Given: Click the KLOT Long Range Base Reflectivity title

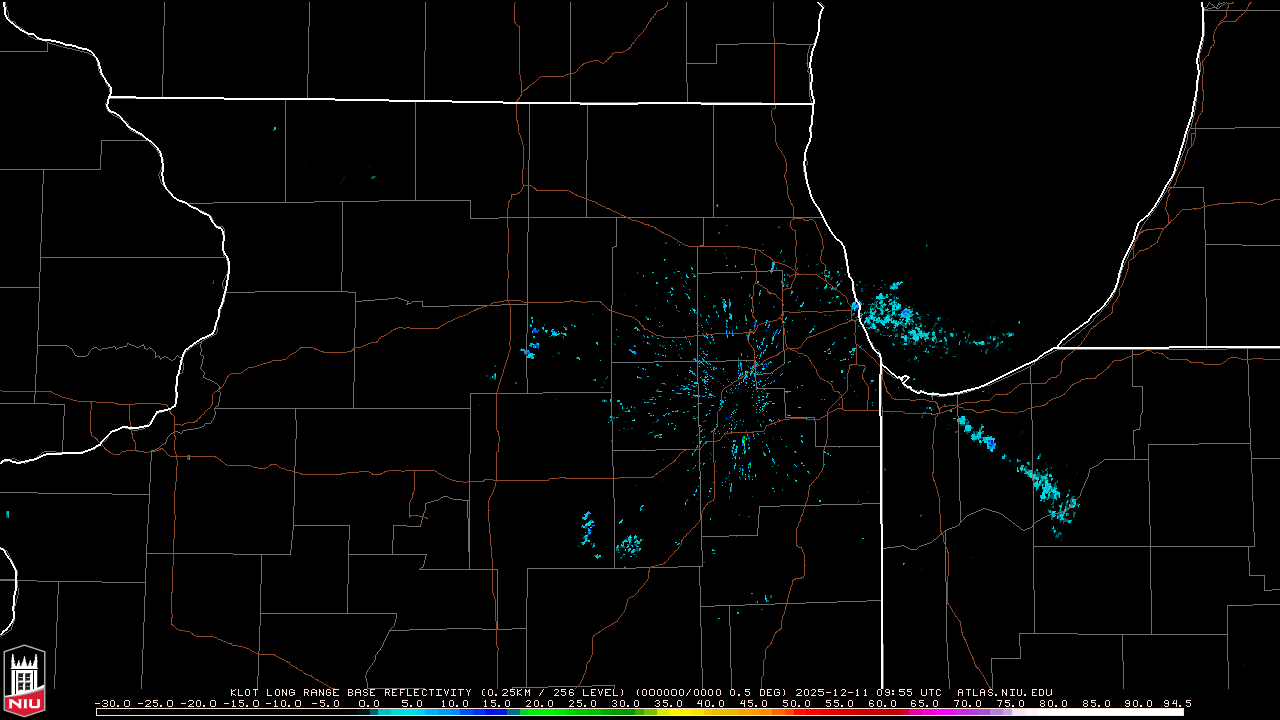Looking at the screenshot, I should click(x=352, y=692).
